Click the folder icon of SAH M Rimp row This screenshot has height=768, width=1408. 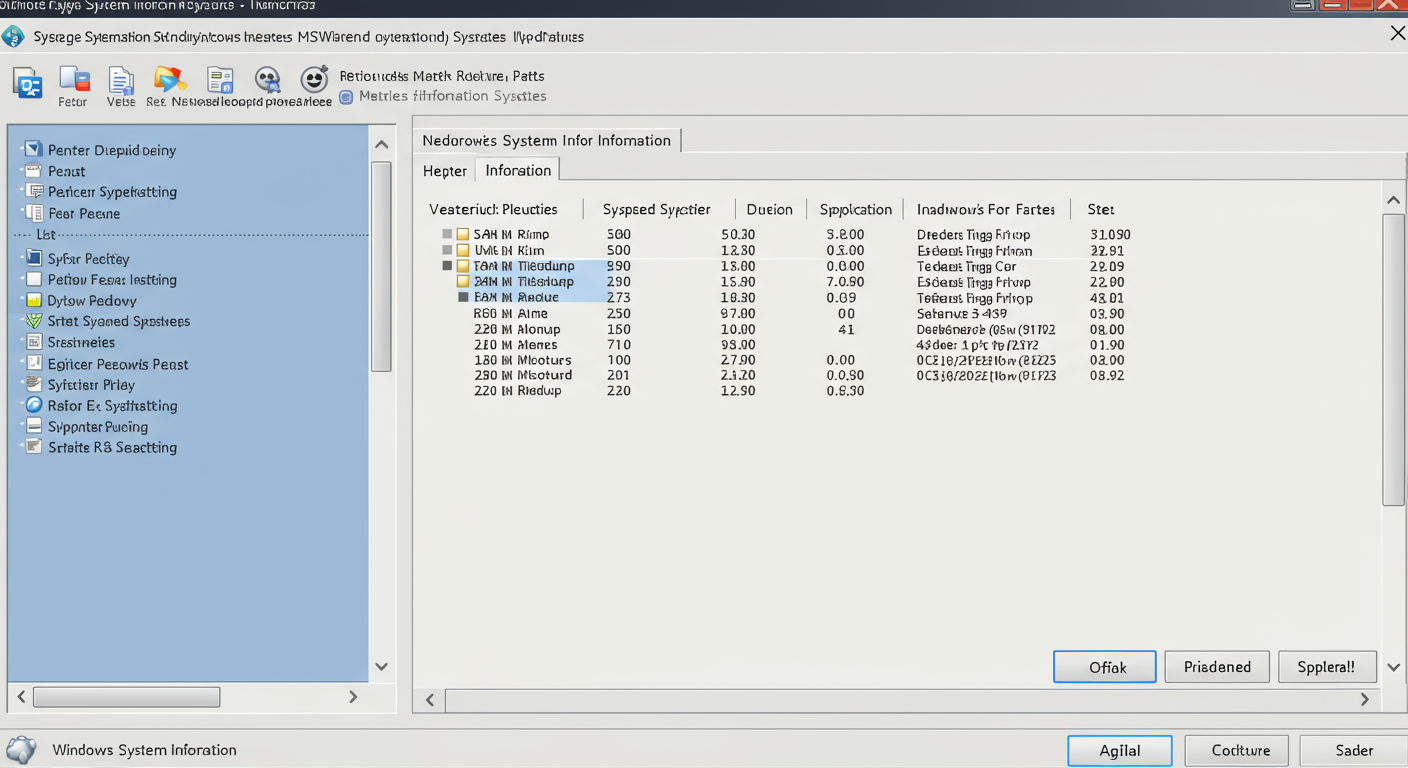(463, 234)
